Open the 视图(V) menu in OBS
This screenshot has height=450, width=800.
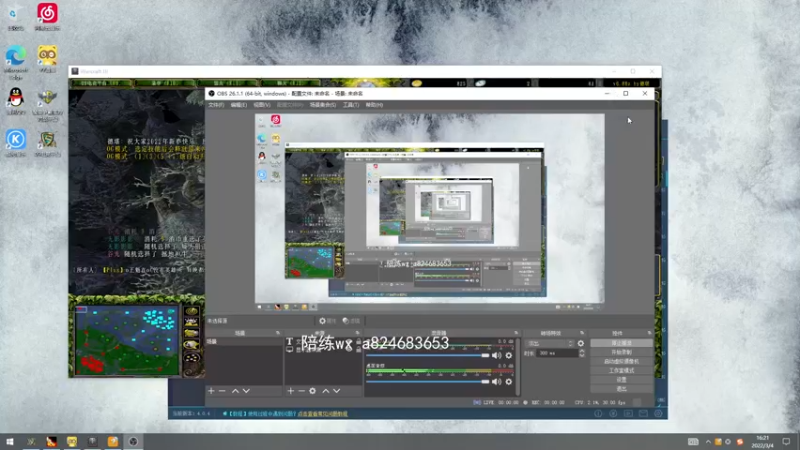pos(262,105)
